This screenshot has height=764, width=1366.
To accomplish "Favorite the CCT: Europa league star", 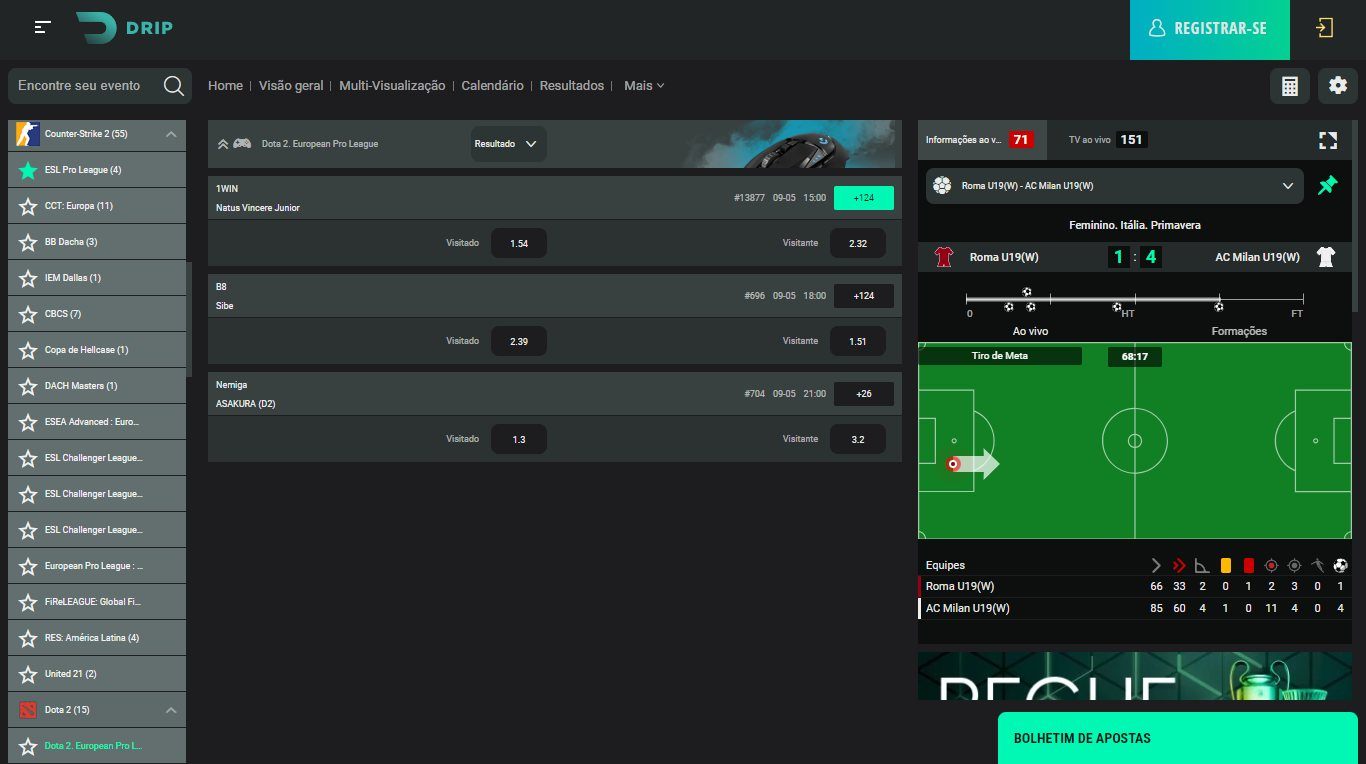I will click(28, 206).
